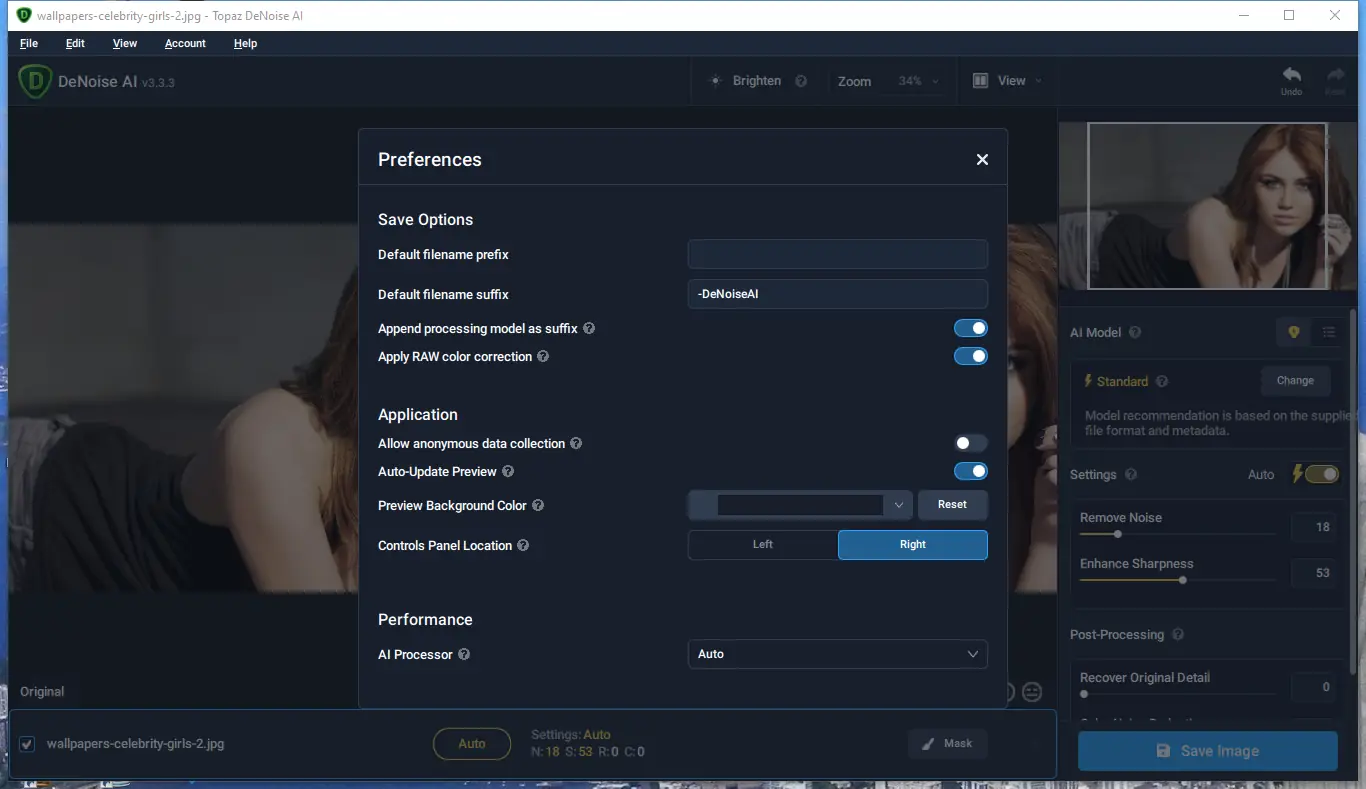Disable Append processing model as suffix
The height and width of the screenshot is (789, 1366).
coord(971,327)
